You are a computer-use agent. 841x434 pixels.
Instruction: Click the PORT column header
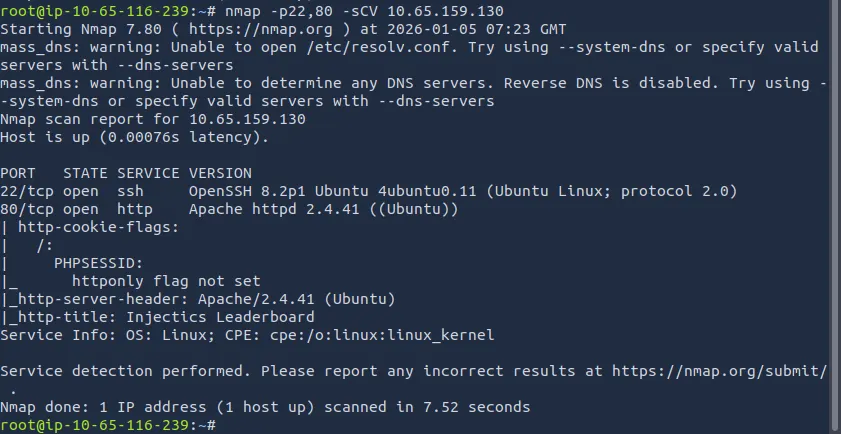click(18, 173)
